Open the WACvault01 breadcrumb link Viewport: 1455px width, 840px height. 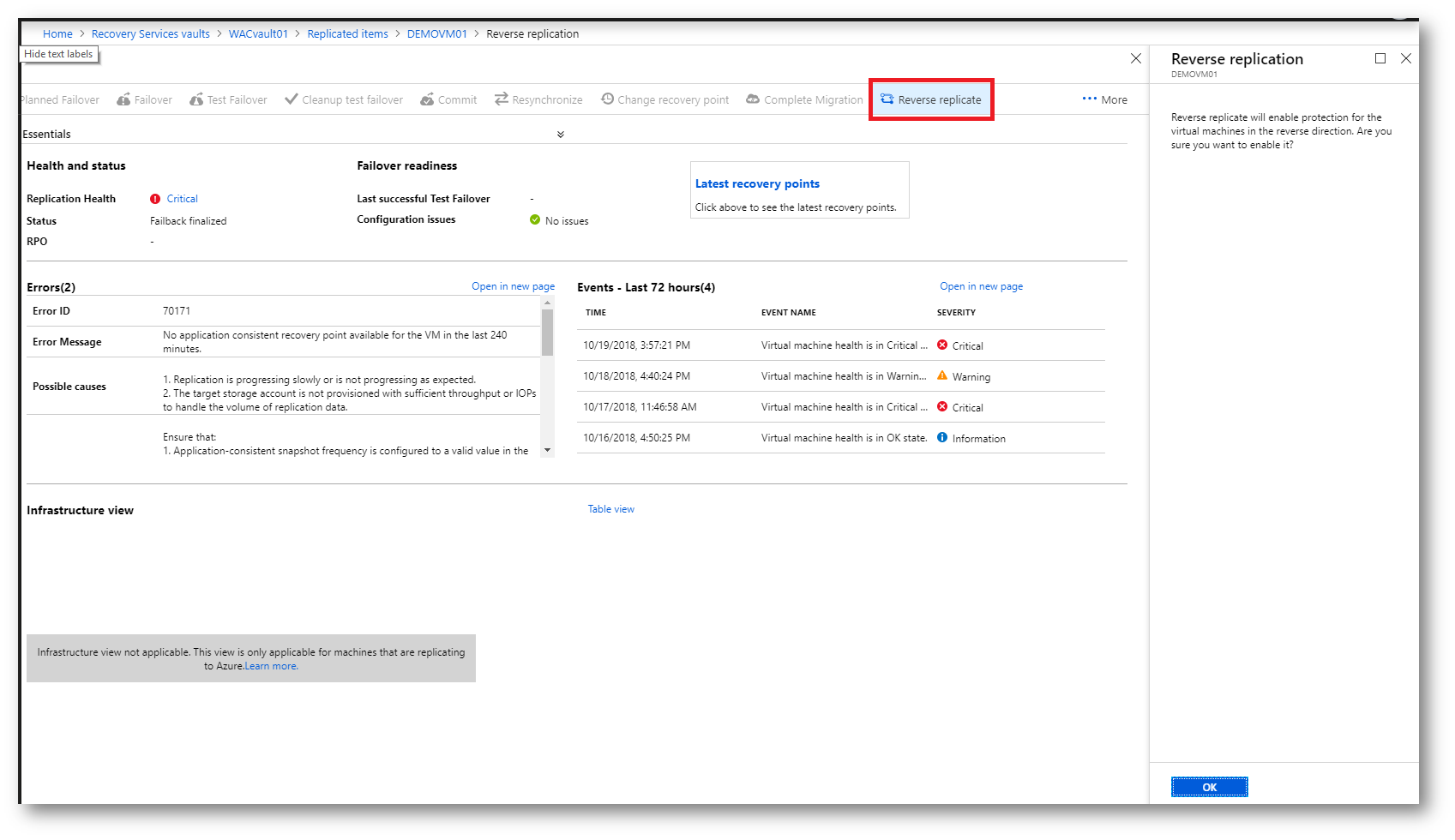click(258, 34)
